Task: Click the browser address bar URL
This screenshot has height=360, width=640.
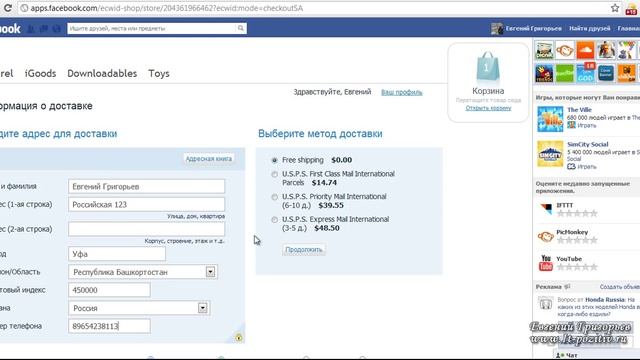Action: 167,8
